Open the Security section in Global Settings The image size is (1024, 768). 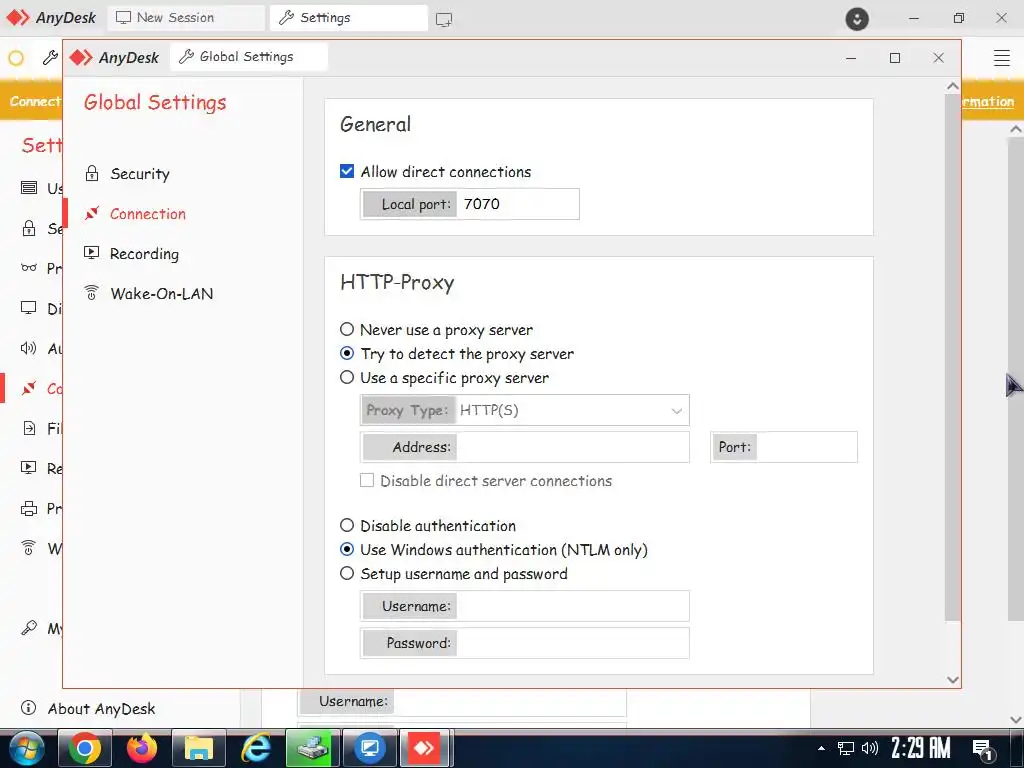140,174
